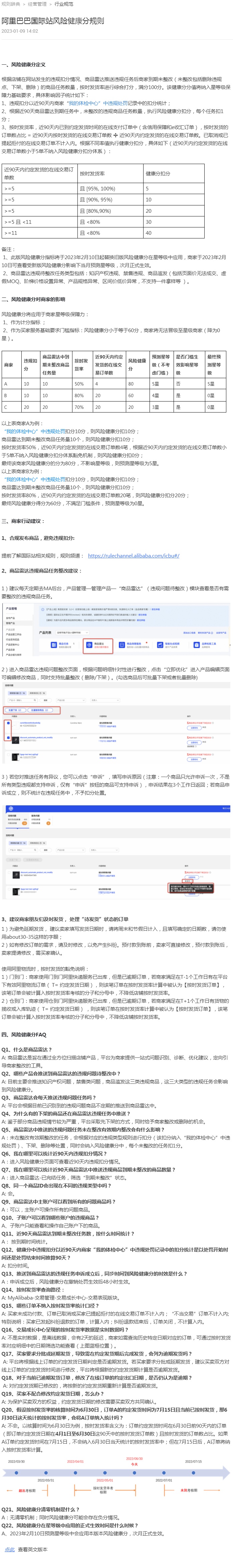Select heading 二、风险健康分对商家的影响
Screen dimensions: 233x1568
[33, 299]
